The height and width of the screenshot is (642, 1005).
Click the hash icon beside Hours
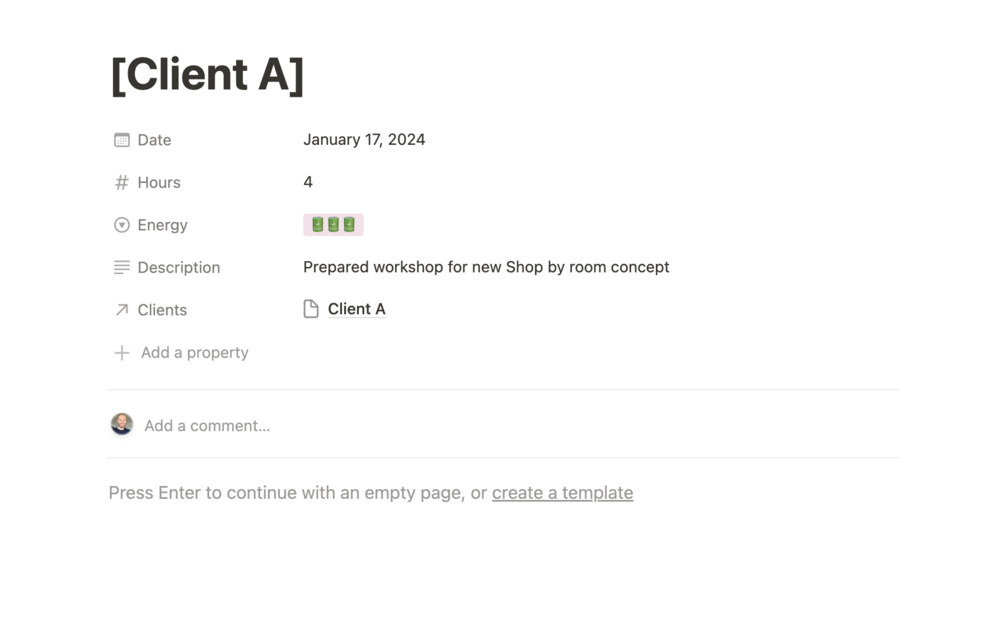[122, 182]
